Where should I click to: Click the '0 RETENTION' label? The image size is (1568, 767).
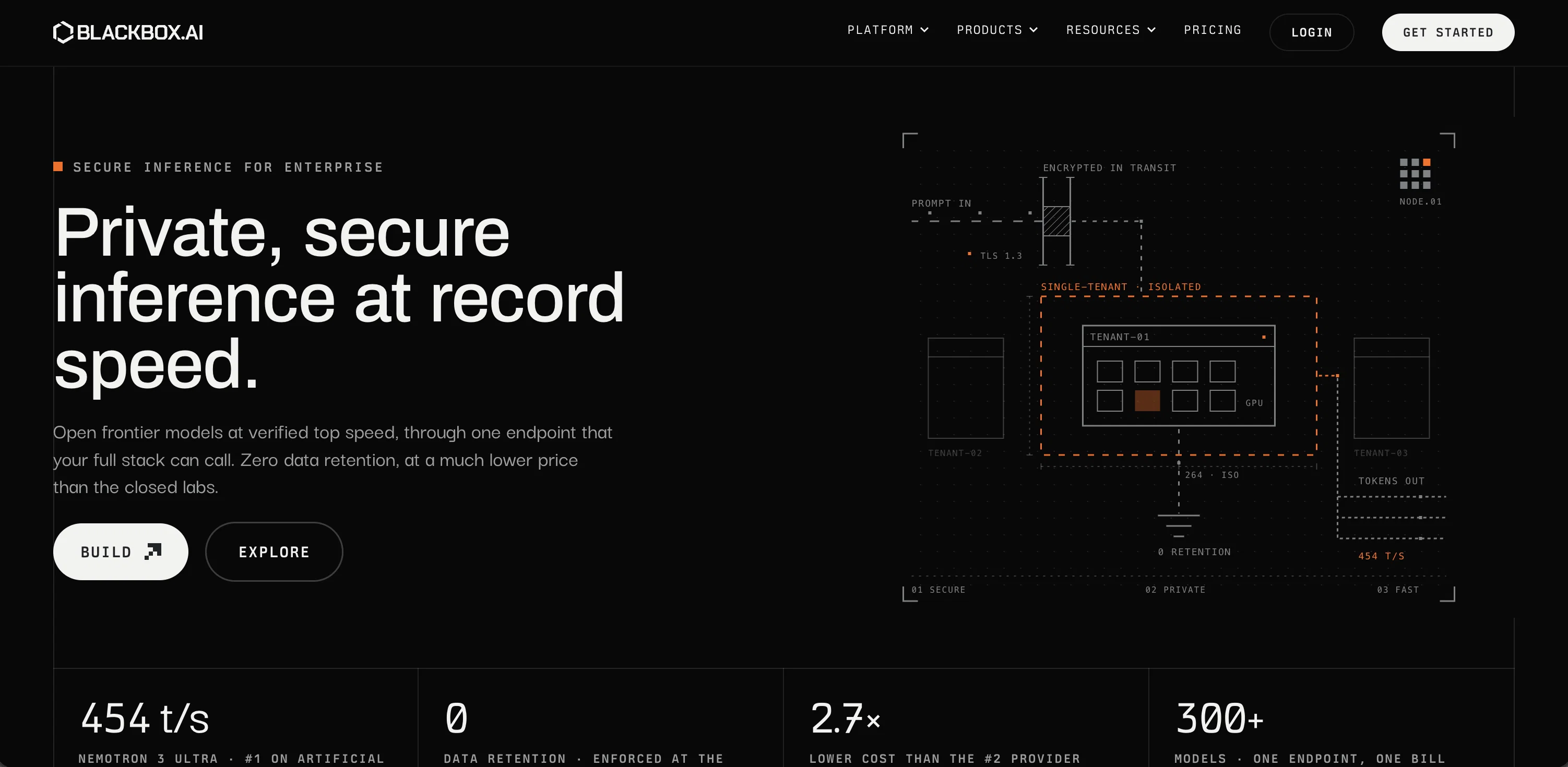click(1194, 552)
